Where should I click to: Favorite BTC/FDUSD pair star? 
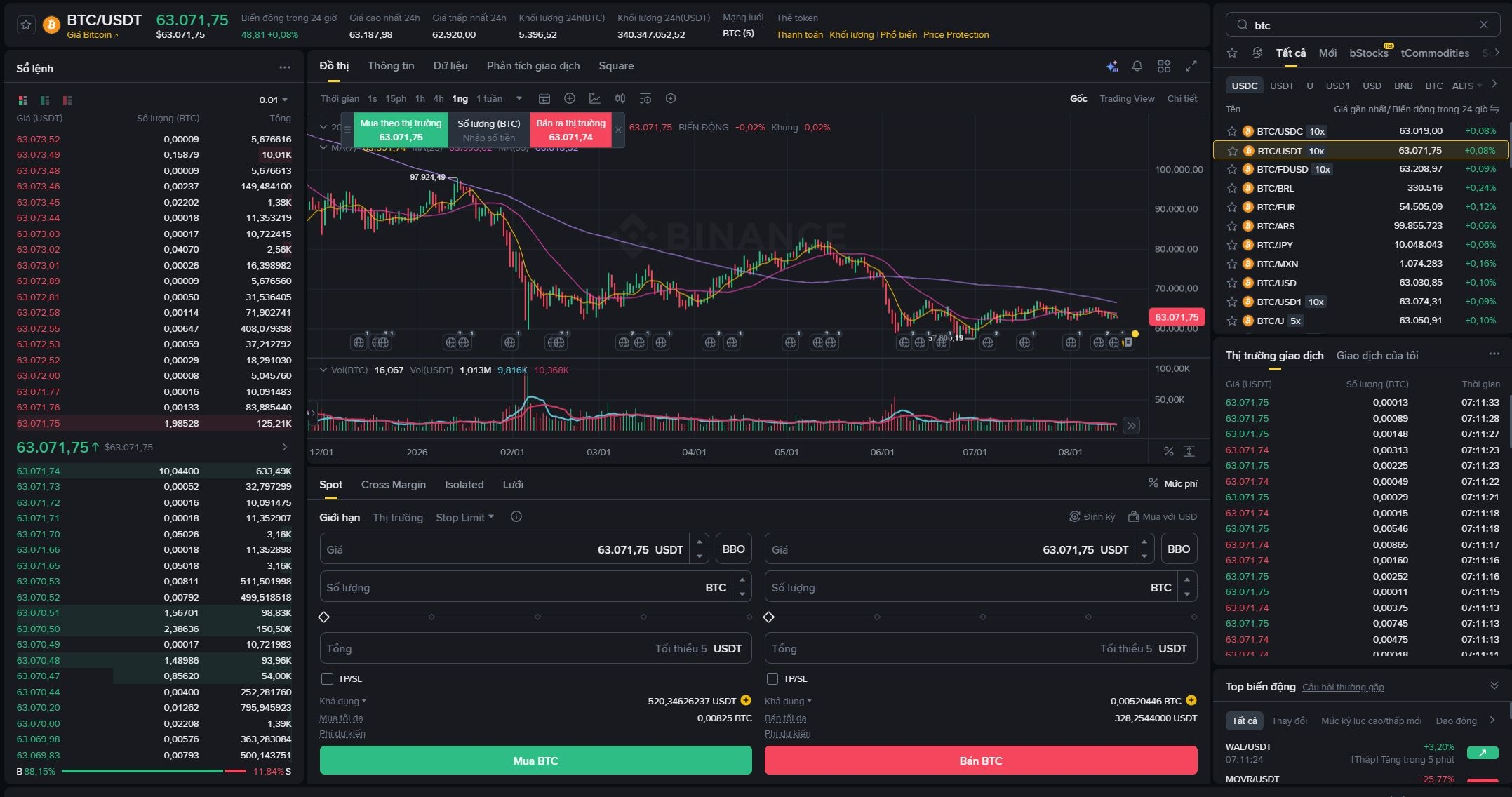pyautogui.click(x=1232, y=169)
